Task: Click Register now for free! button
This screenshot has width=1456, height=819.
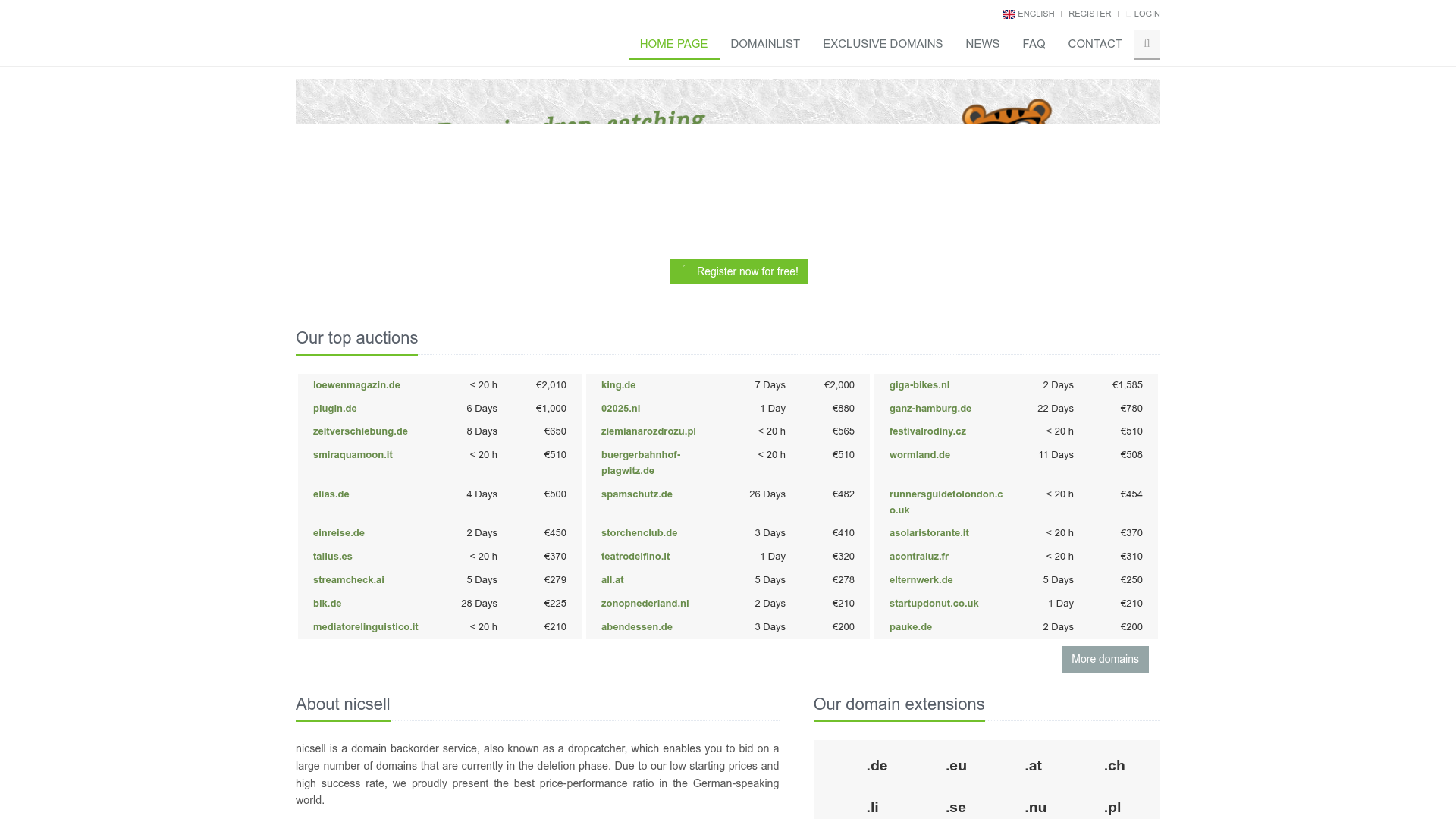Action: click(739, 271)
